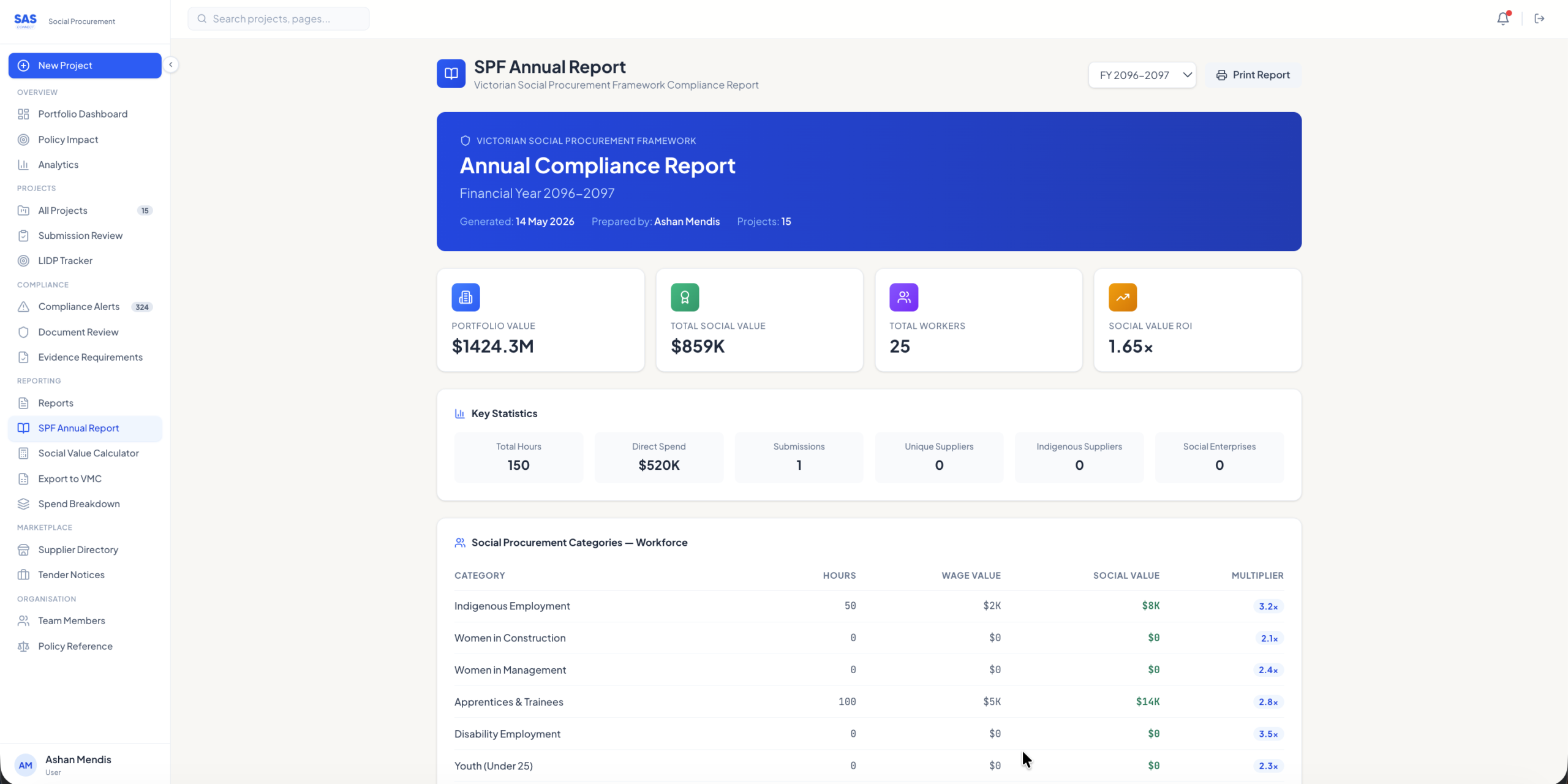The height and width of the screenshot is (784, 1568).
Task: Click the Spend Breakdown layers icon
Action: (x=23, y=504)
